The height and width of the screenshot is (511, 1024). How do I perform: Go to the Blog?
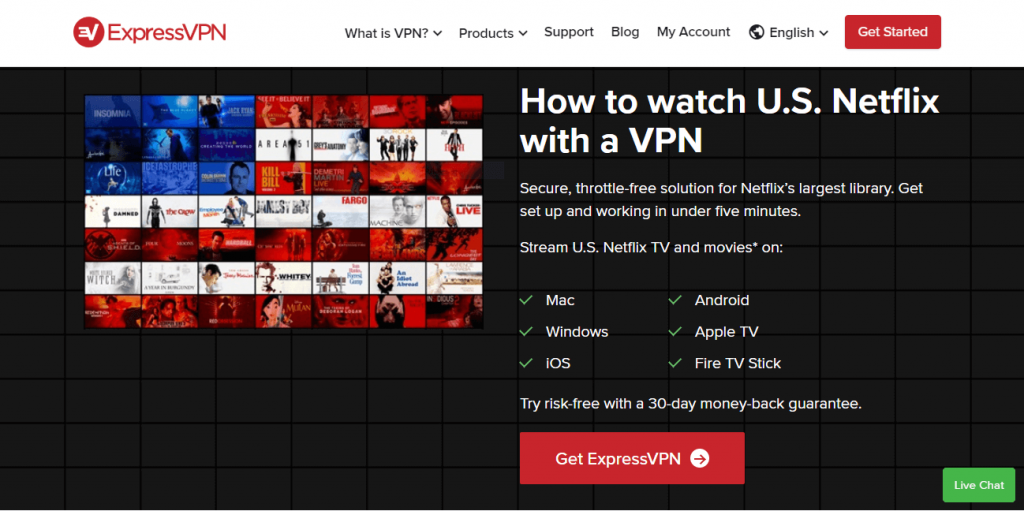coord(625,31)
